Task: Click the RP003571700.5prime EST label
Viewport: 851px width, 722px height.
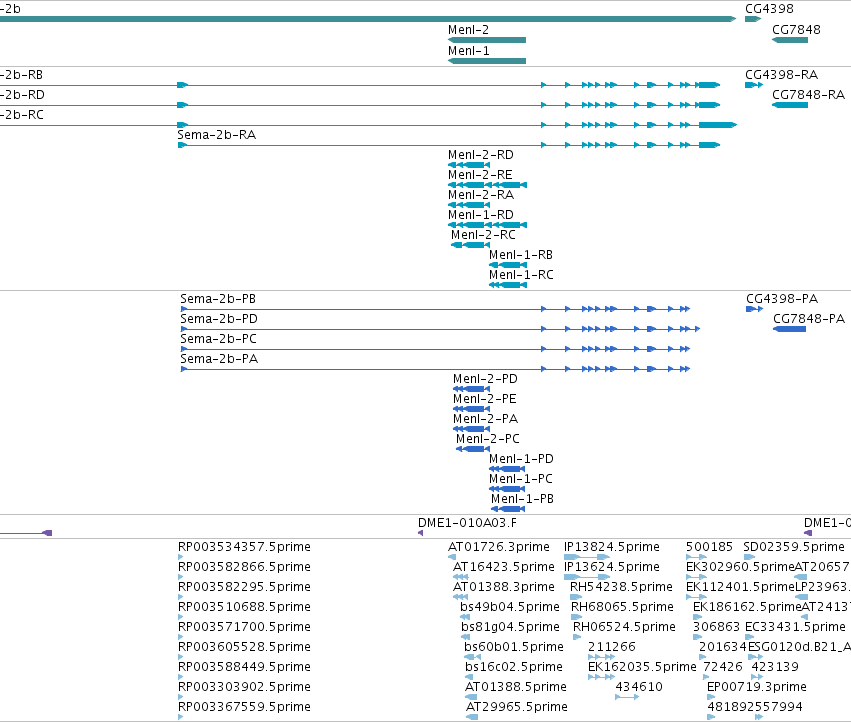Action: [x=244, y=627]
